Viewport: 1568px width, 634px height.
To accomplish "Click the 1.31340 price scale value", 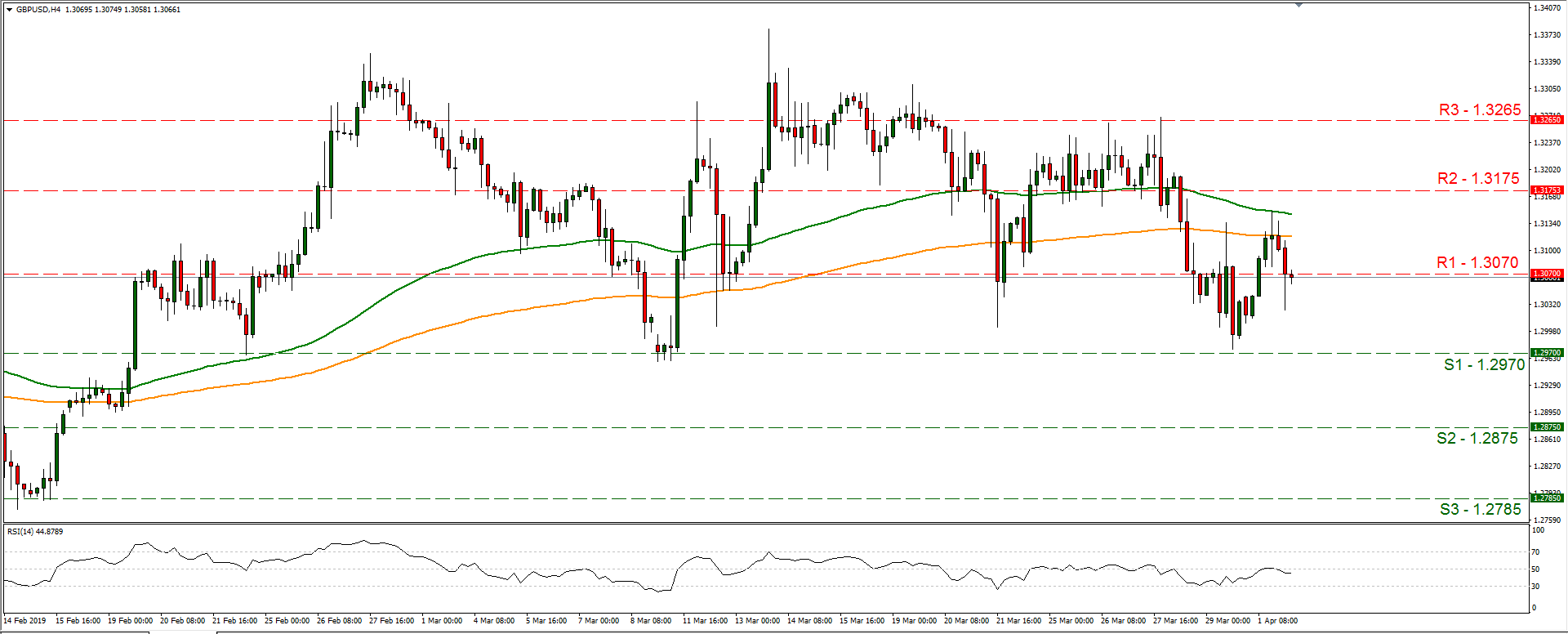I will 1548,224.
